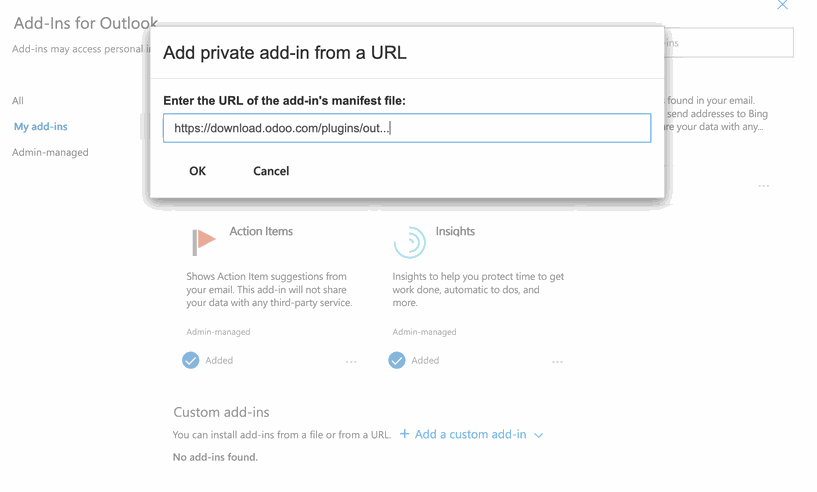Close the Add-Ins for Outlook window

(783, 5)
